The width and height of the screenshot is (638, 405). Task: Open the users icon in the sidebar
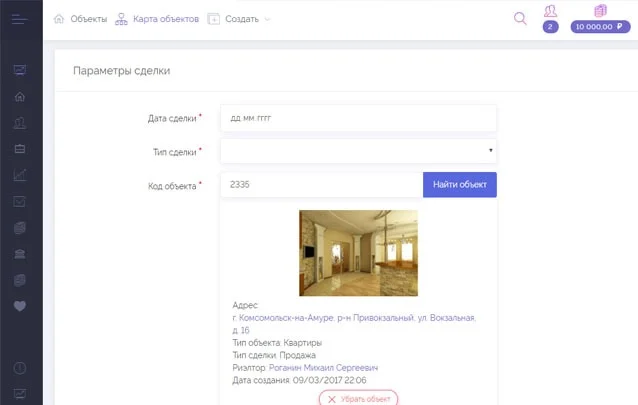coord(20,123)
